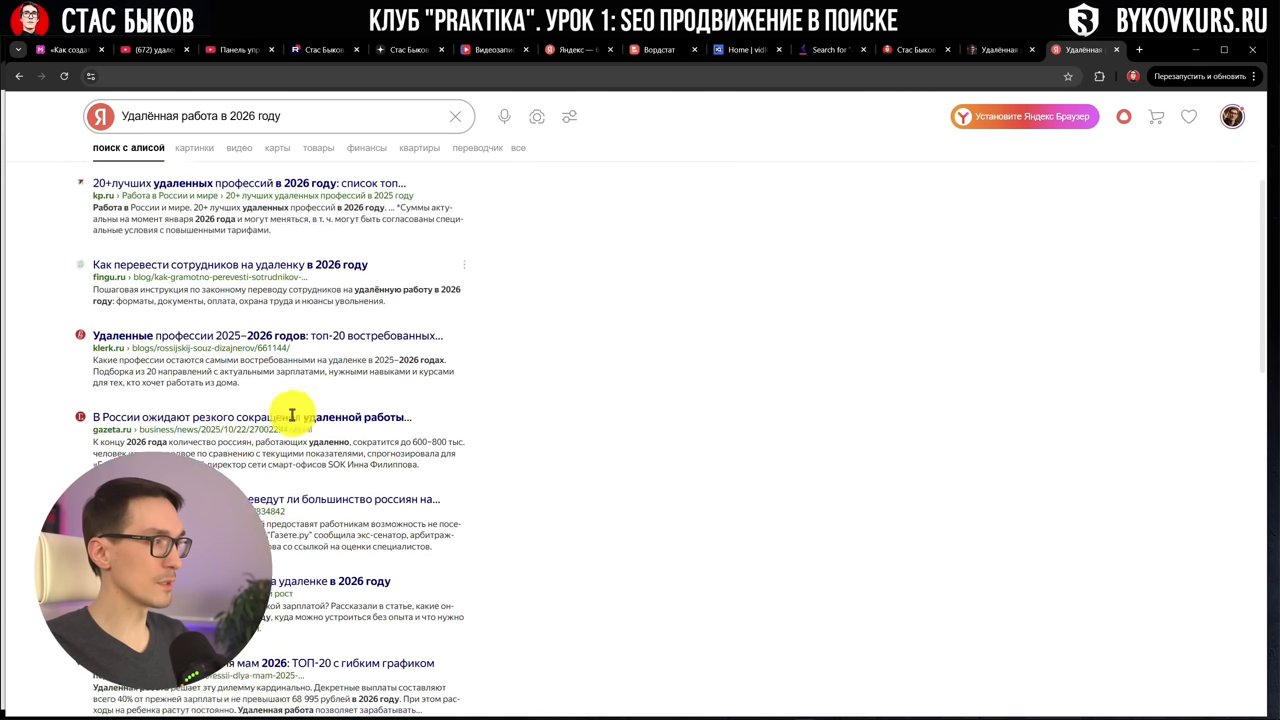Open the карты search category
The width and height of the screenshot is (1280, 720).
click(277, 148)
